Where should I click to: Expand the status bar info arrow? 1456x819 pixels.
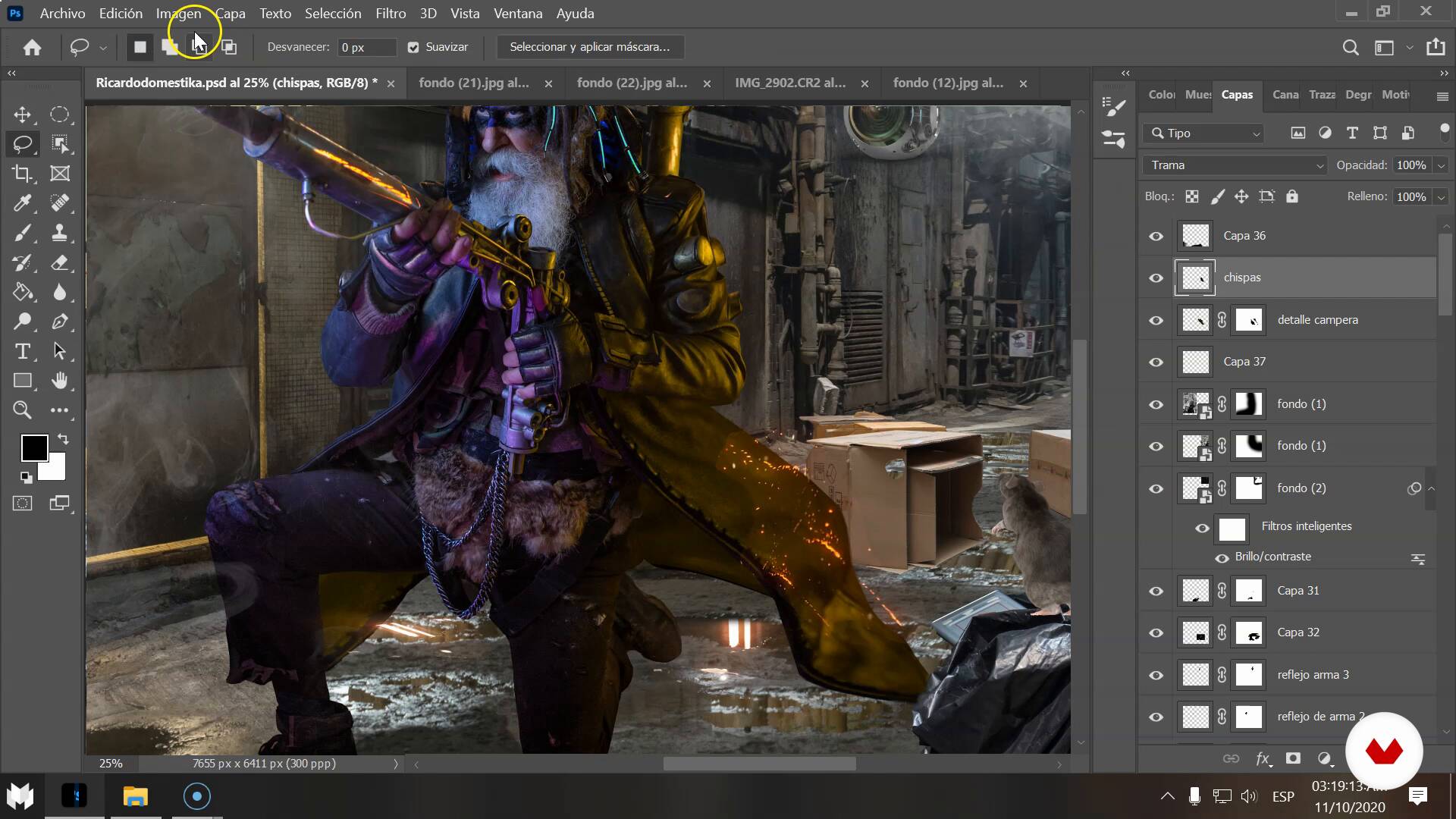point(395,764)
